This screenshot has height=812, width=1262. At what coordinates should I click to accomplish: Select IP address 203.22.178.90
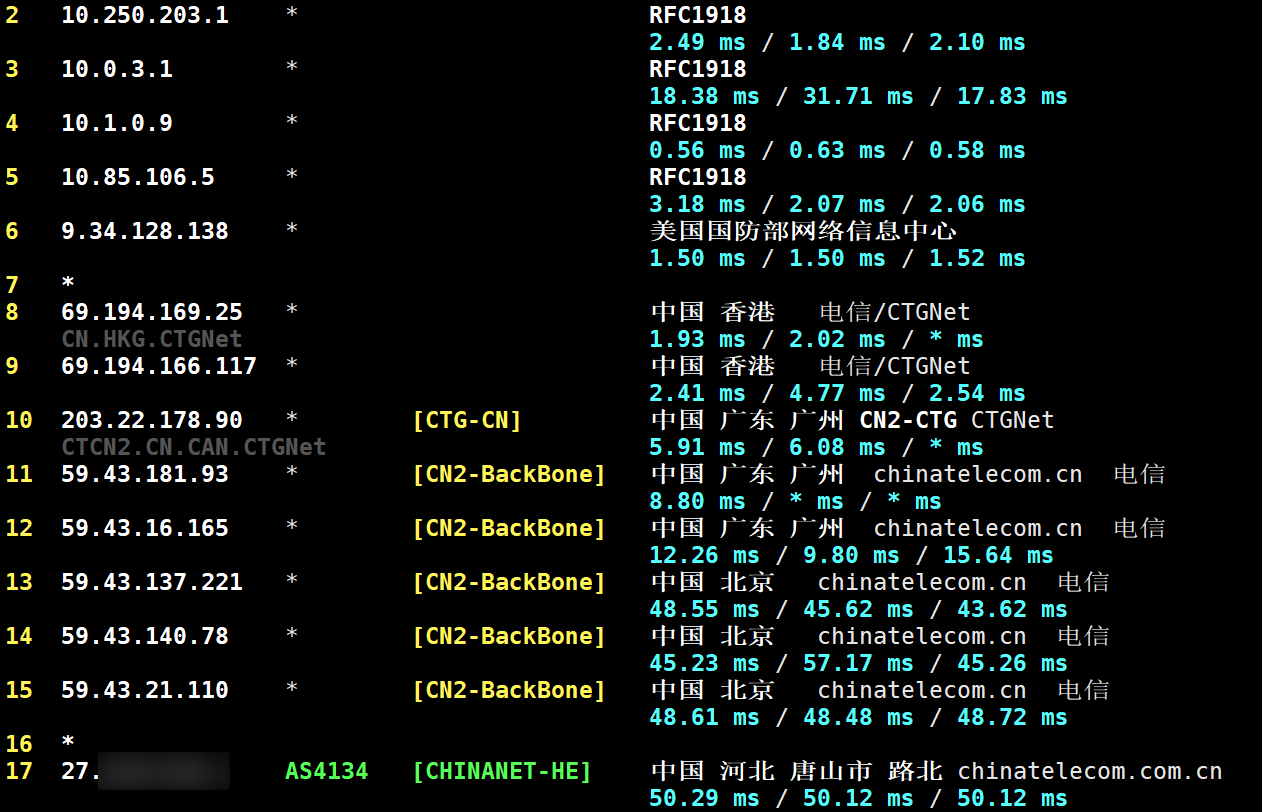click(x=152, y=420)
